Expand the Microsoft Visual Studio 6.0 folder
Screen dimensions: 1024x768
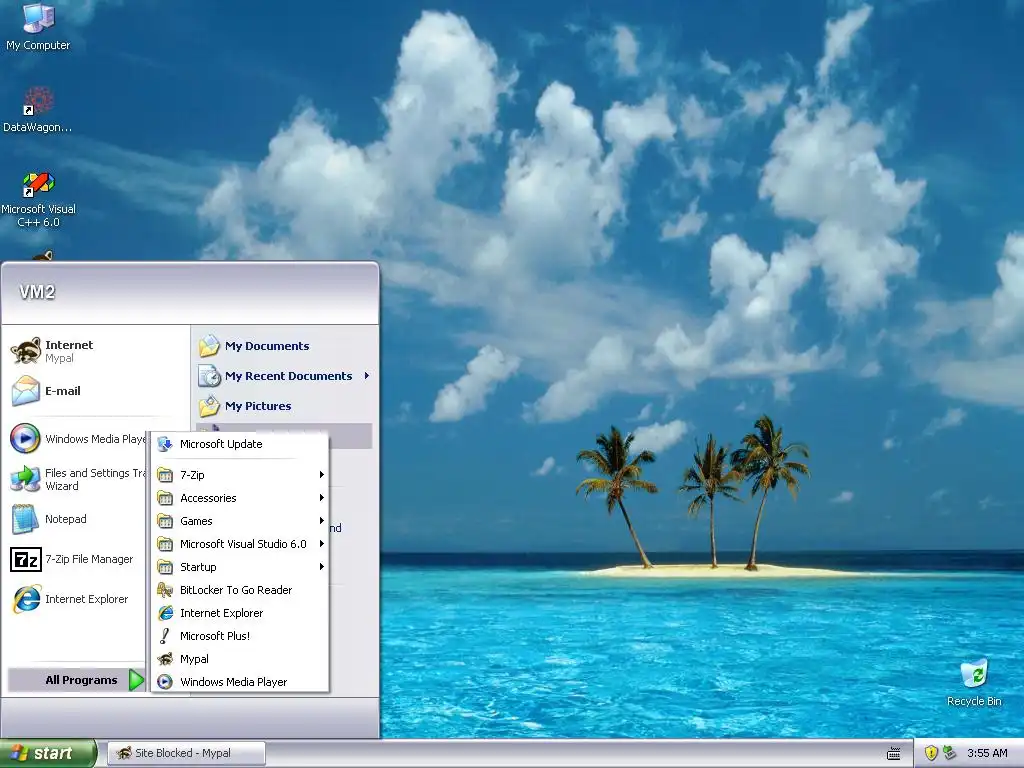(240, 543)
